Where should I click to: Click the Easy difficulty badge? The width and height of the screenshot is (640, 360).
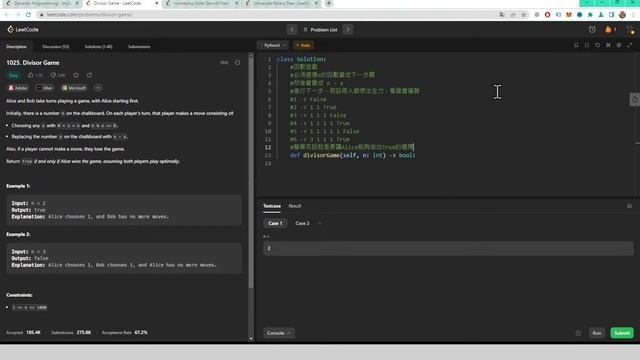click(13, 76)
